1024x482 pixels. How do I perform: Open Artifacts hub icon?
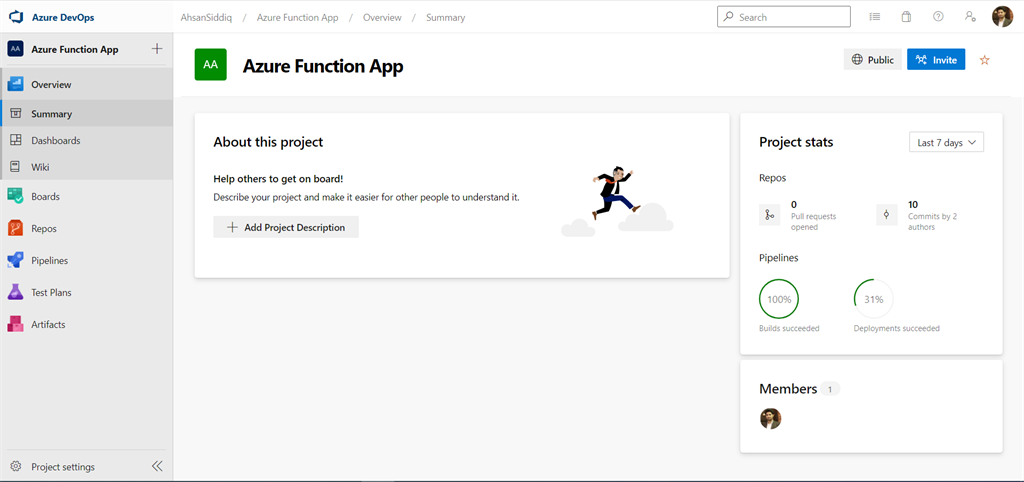pyautogui.click(x=16, y=325)
